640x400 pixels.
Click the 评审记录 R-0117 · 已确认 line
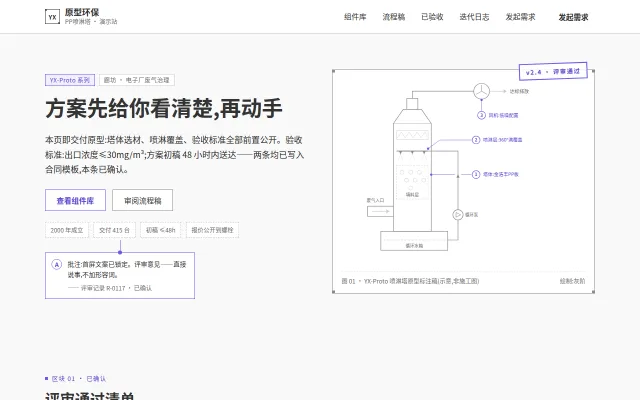(110, 288)
